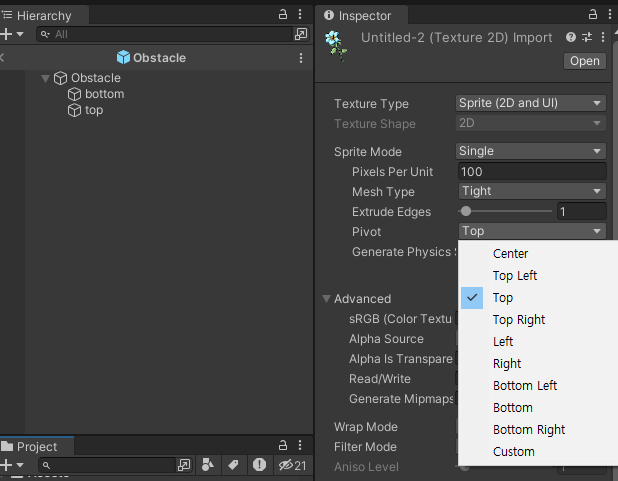Go back from prefab mode arrow
The image size is (618, 481).
(2, 58)
